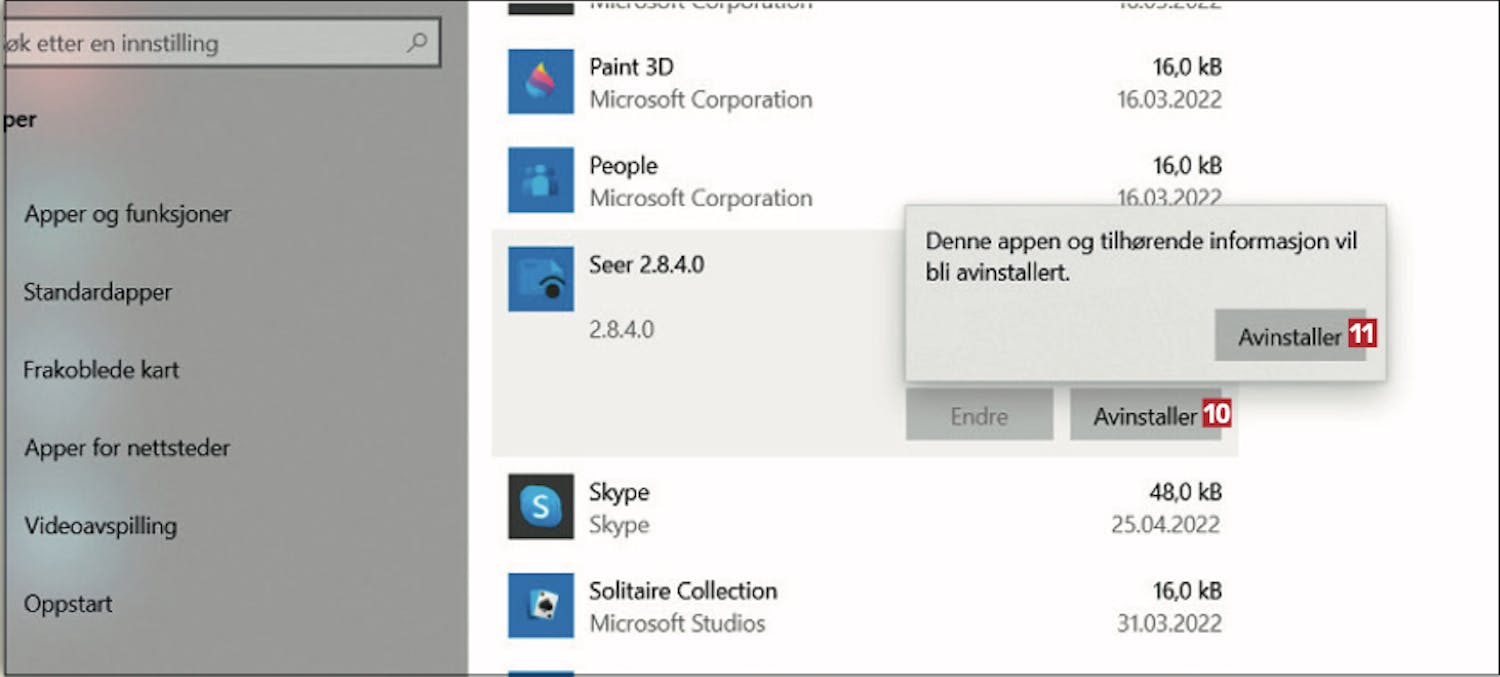Select the Seer 2.8.4.0 entry title
This screenshot has height=677, width=1500.
[x=646, y=266]
